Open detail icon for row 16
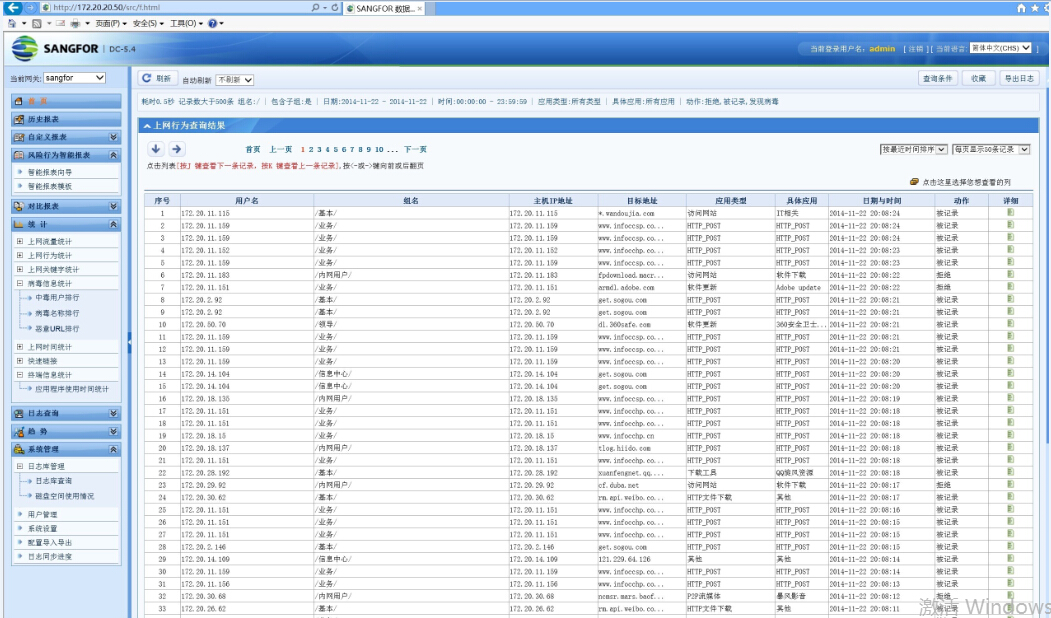This screenshot has width=1051, height=618. [x=1010, y=398]
